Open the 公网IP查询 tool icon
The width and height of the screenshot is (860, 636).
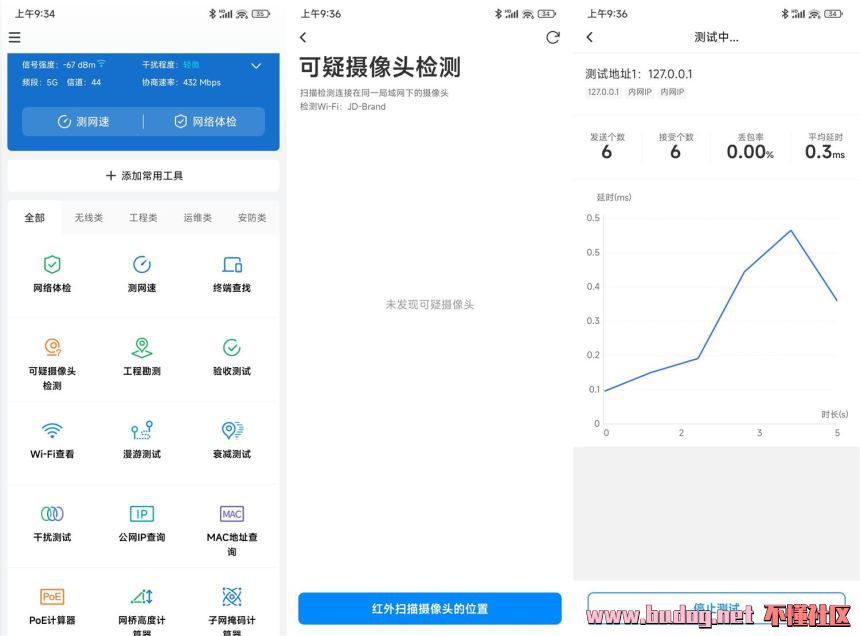coord(142,514)
